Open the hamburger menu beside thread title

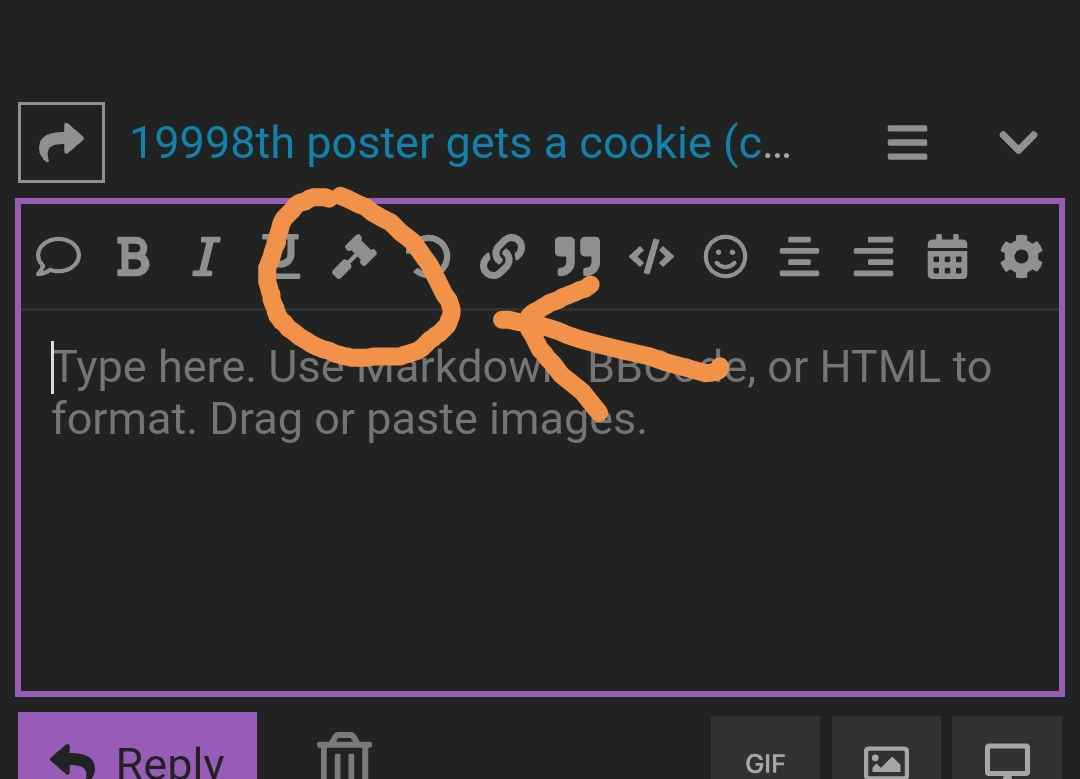pyautogui.click(x=907, y=143)
